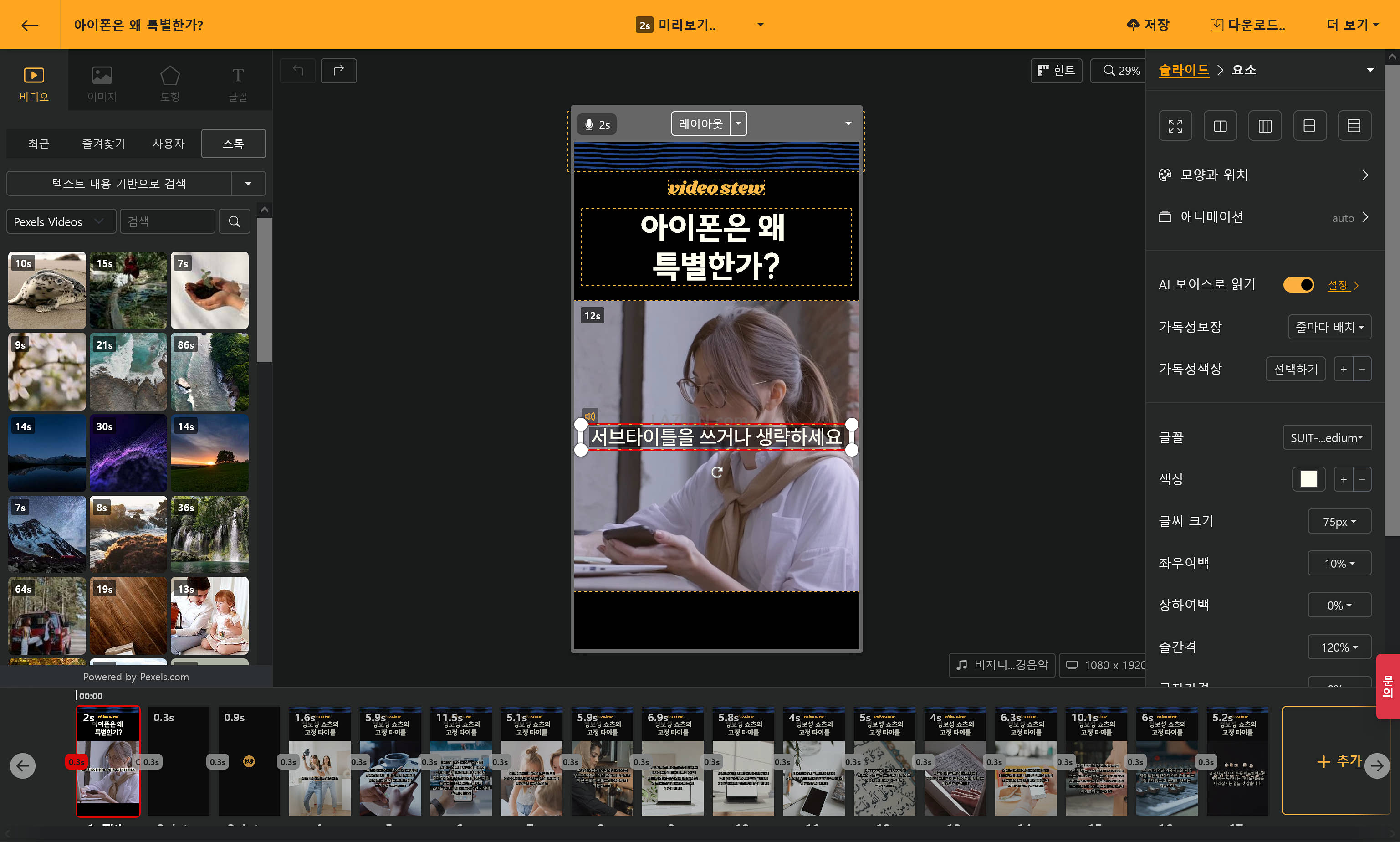Click the search magnifier icon in the stock panel
Viewport: 1400px width, 842px height.
(234, 222)
